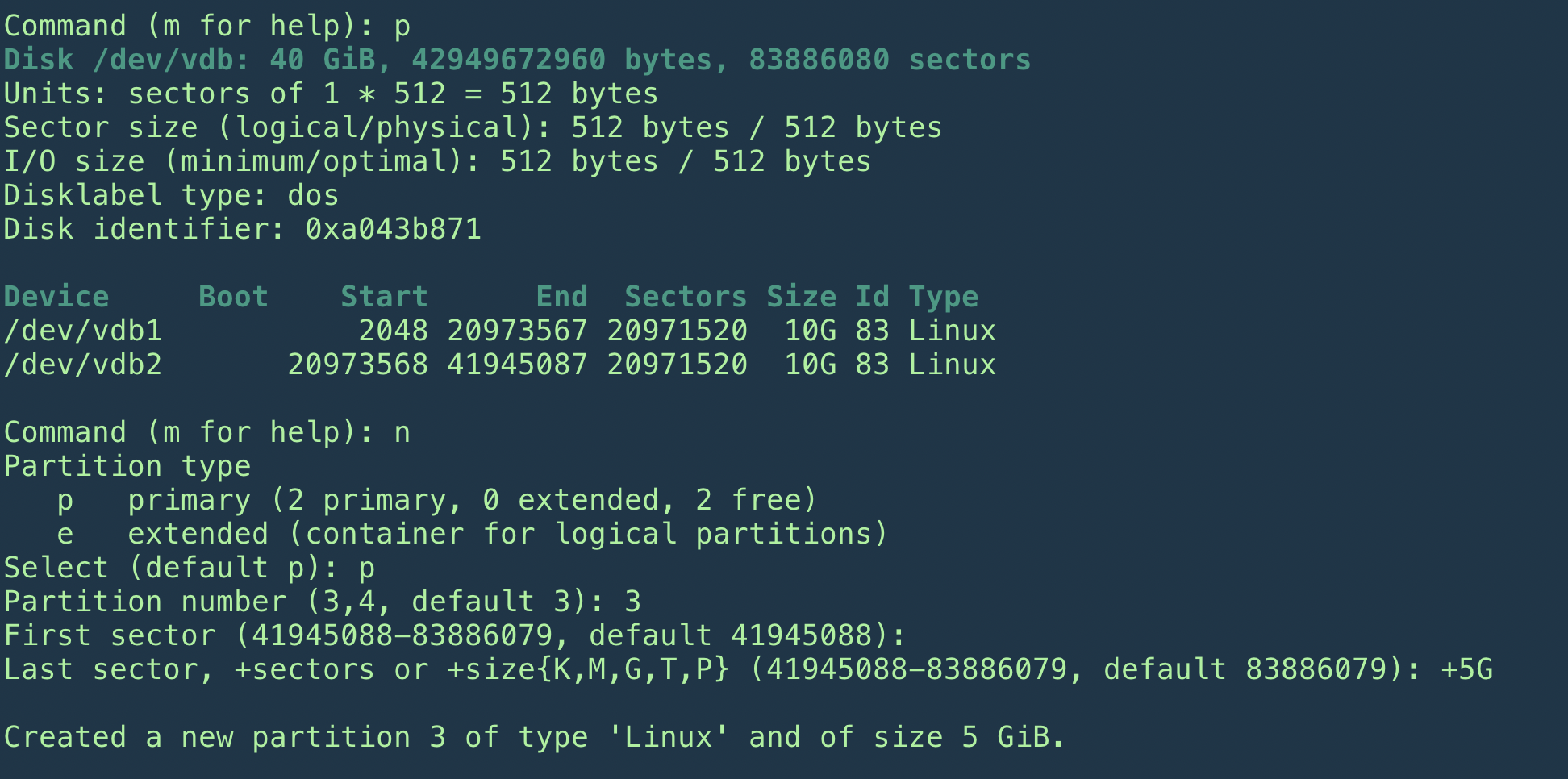
Task: Click the /dev/vdb2 device entry
Action: tap(83, 365)
